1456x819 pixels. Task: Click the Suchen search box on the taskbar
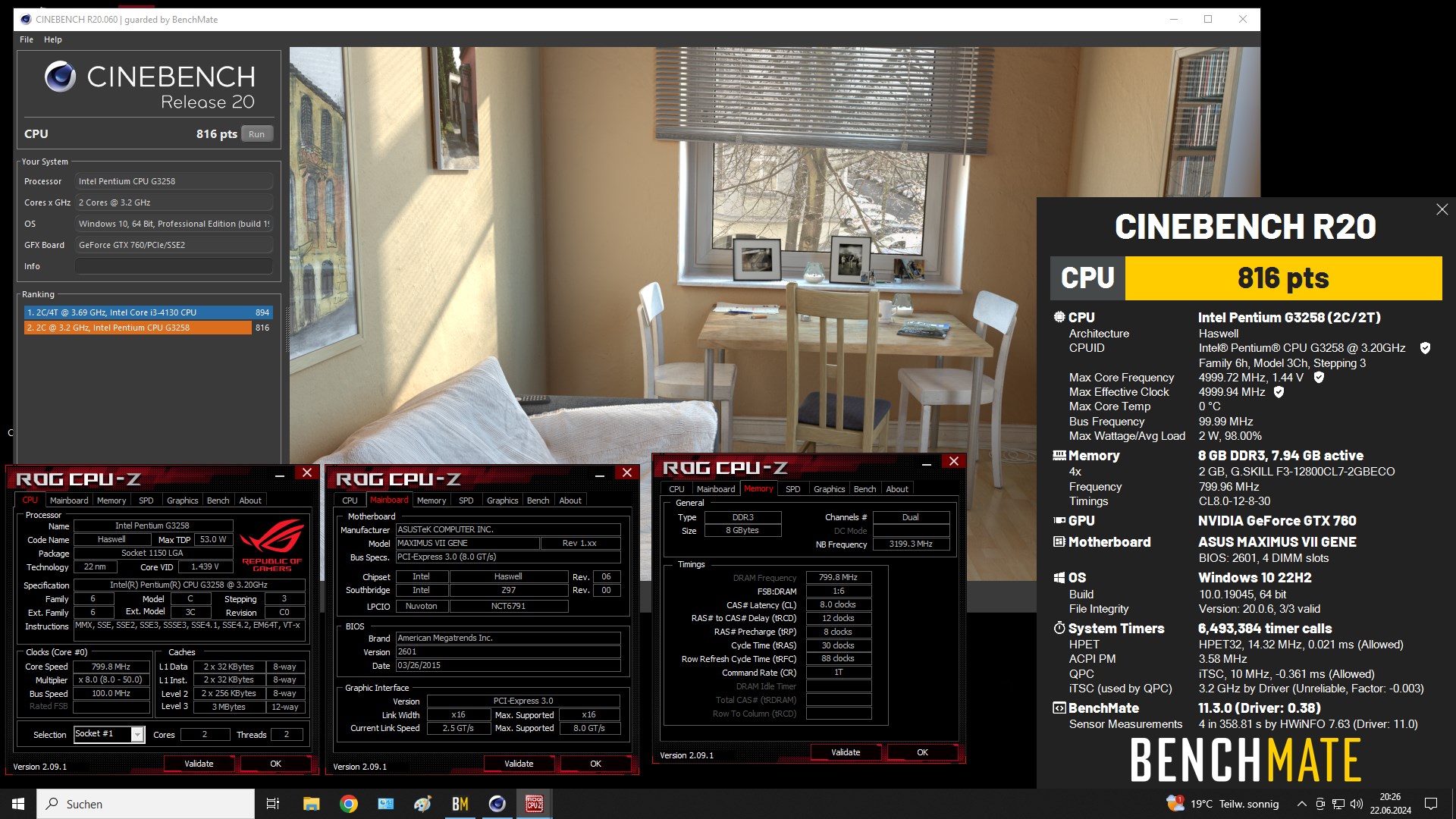146,804
